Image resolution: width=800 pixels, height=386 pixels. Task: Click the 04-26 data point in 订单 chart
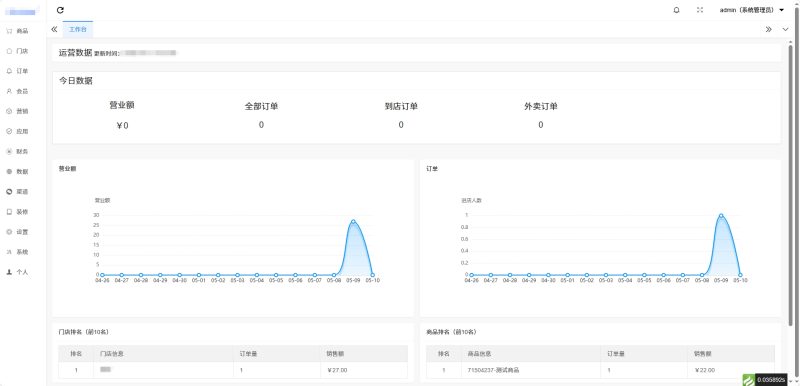coord(471,275)
